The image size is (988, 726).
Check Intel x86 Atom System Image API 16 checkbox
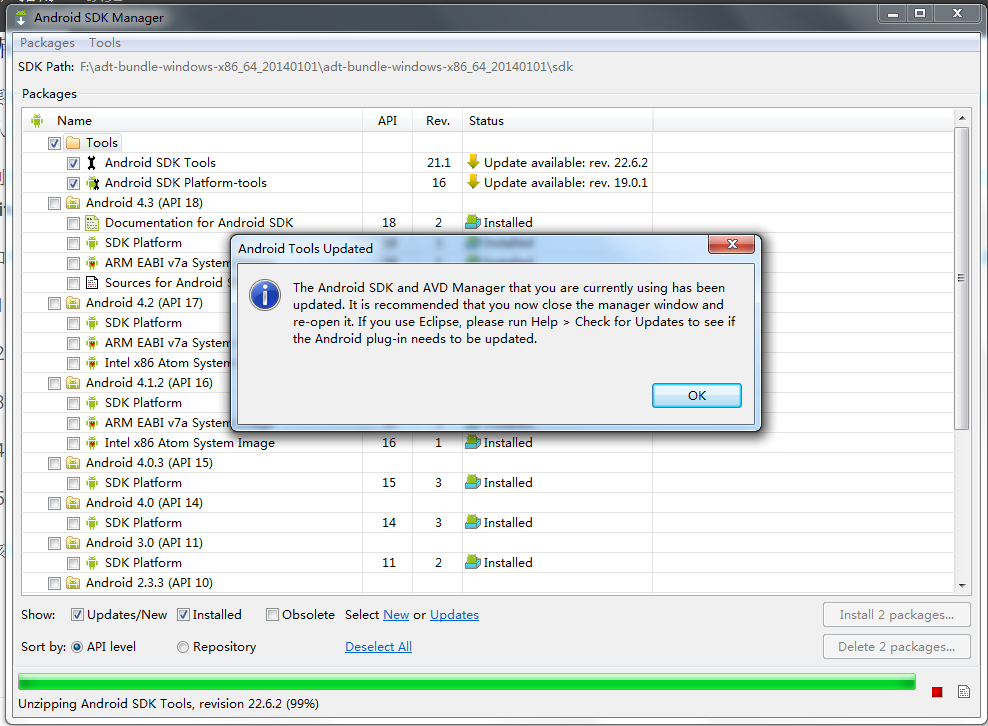(x=73, y=443)
